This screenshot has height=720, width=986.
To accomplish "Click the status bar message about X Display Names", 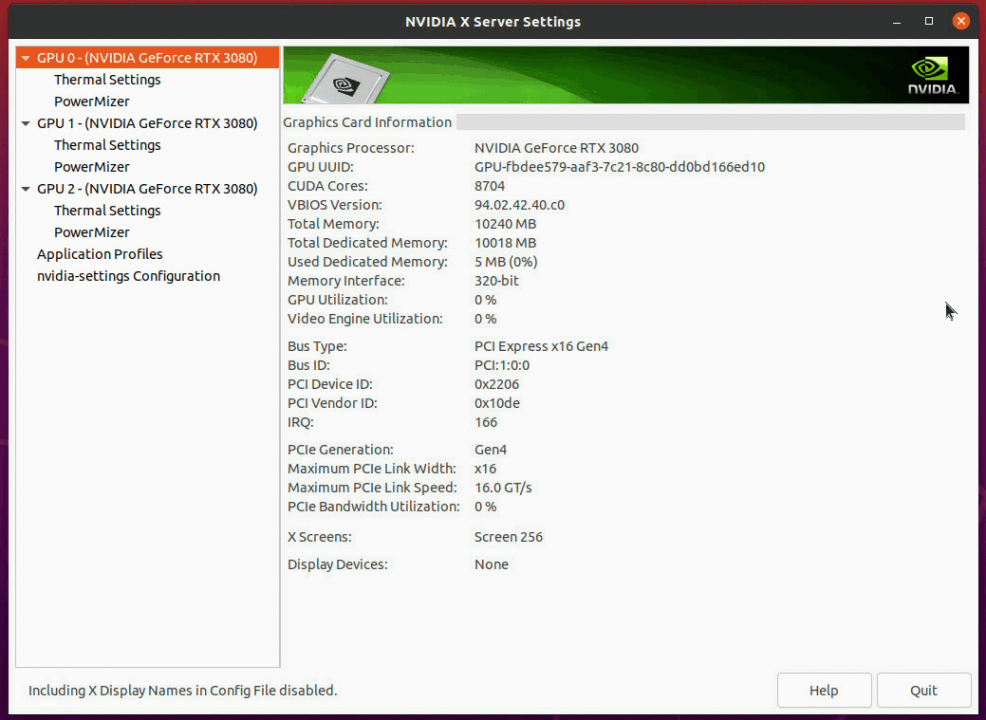I will click(183, 690).
